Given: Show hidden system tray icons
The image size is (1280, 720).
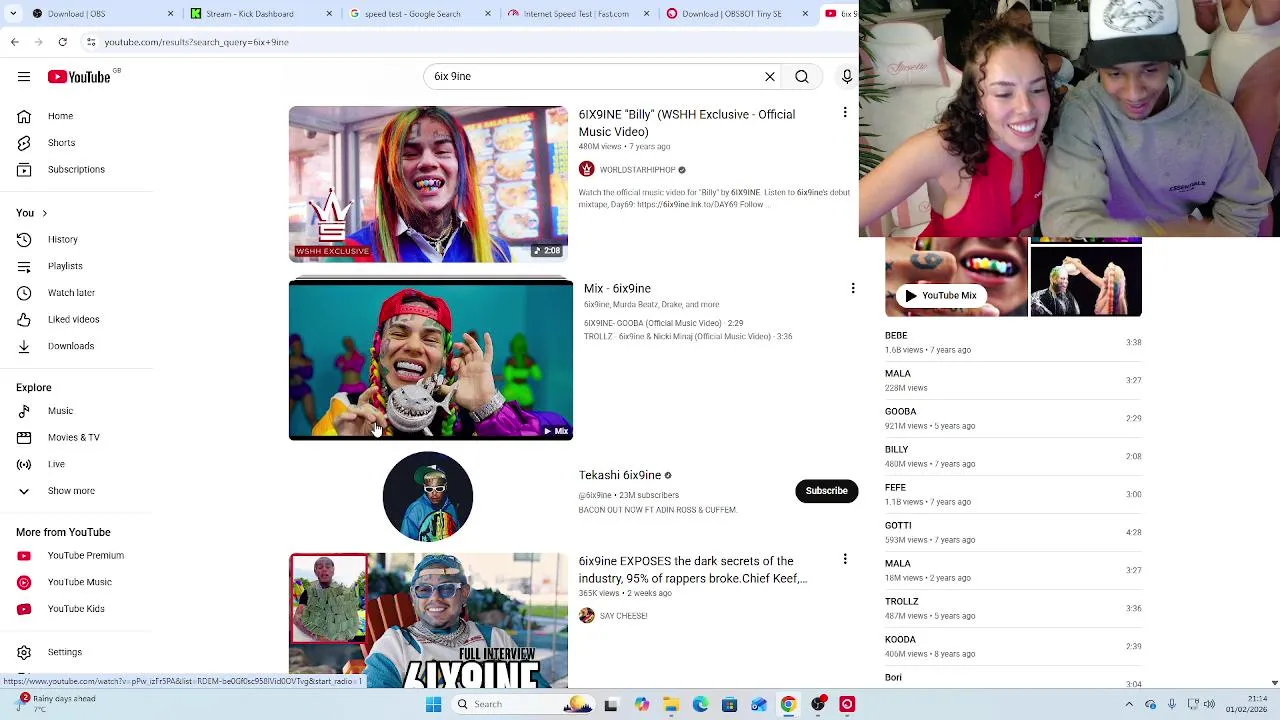Looking at the screenshot, I should [1129, 704].
